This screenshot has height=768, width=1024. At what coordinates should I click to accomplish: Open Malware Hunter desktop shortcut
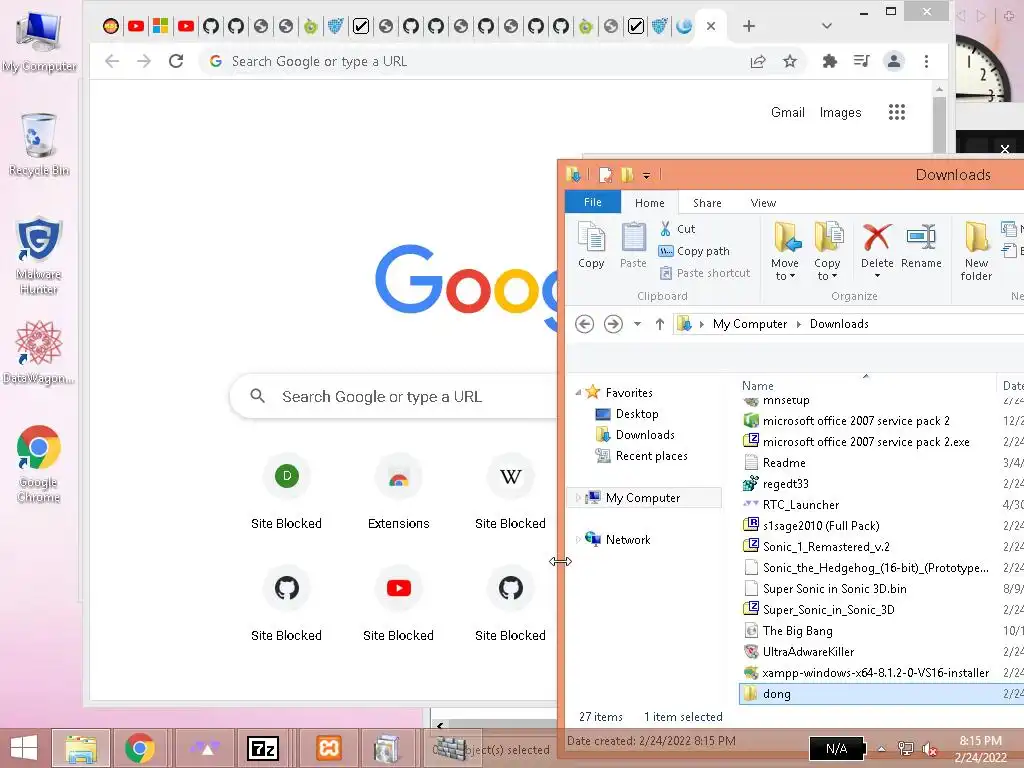click(39, 256)
